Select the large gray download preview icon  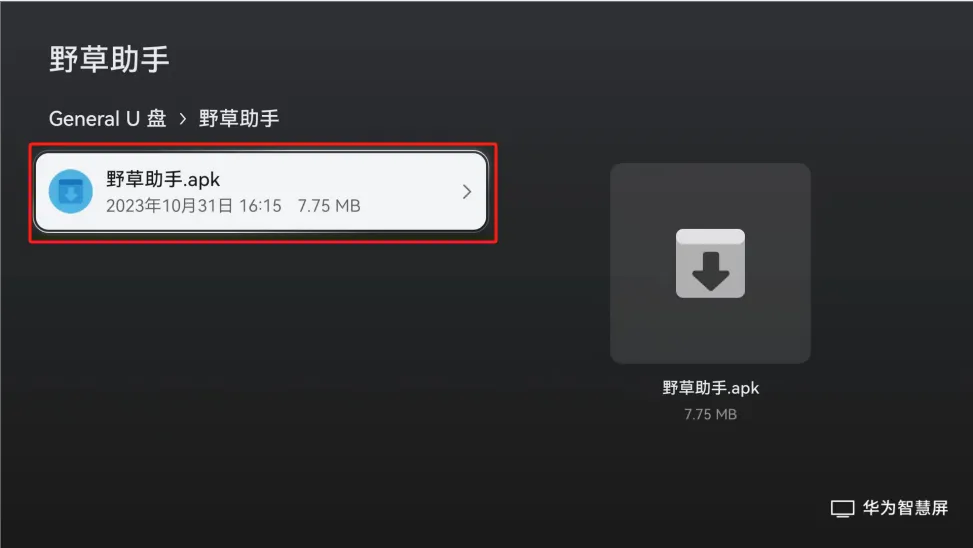coord(710,263)
